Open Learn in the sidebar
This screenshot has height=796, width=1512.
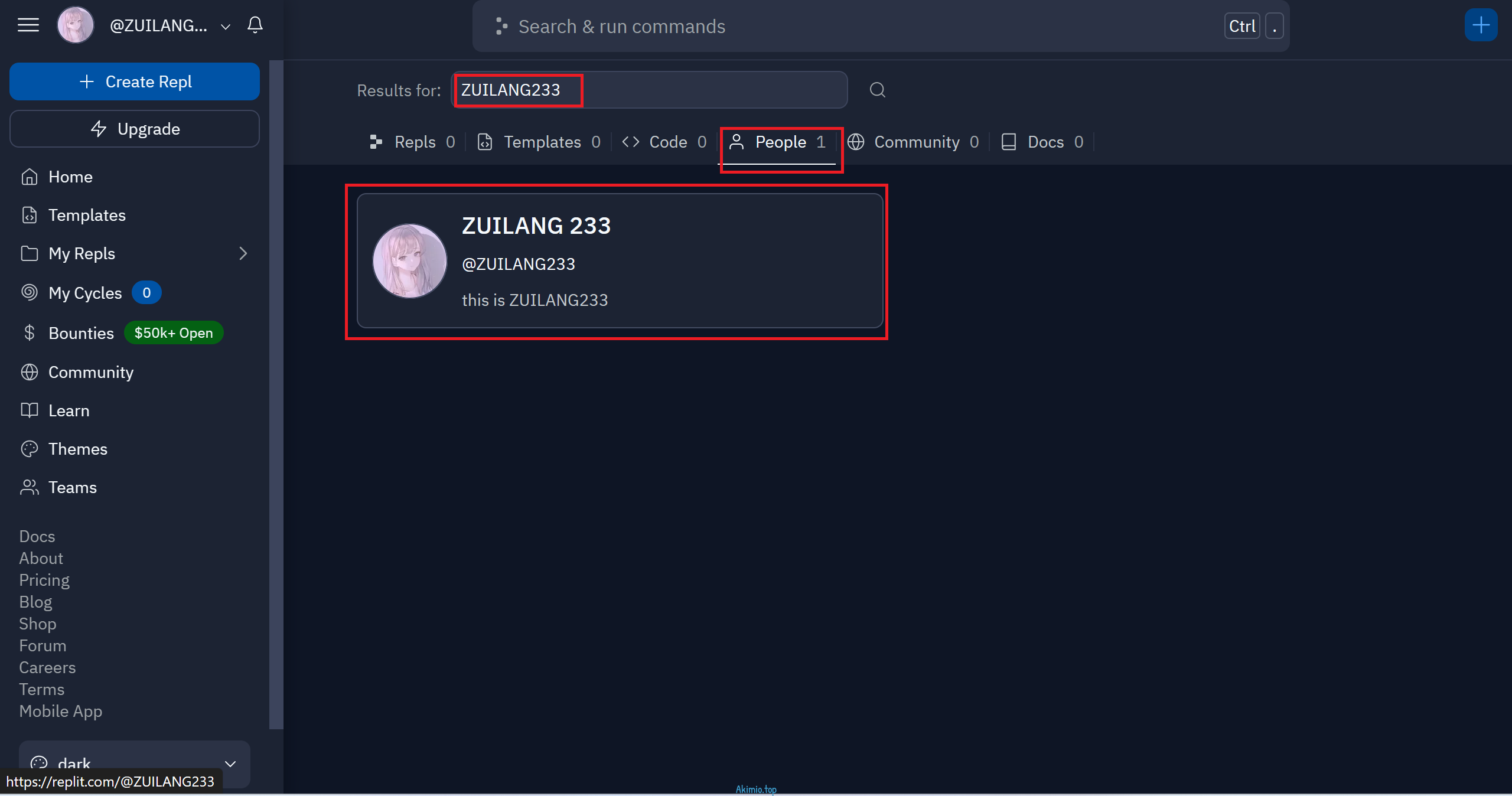[x=69, y=410]
